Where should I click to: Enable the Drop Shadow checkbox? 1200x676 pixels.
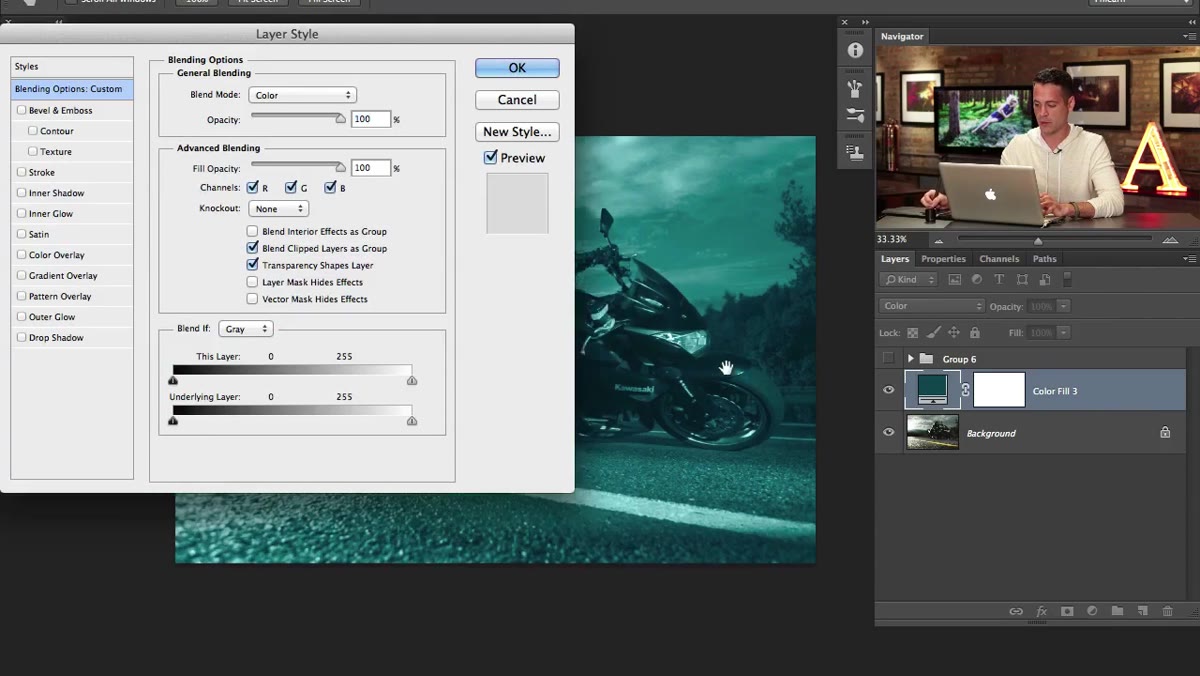[x=22, y=337]
